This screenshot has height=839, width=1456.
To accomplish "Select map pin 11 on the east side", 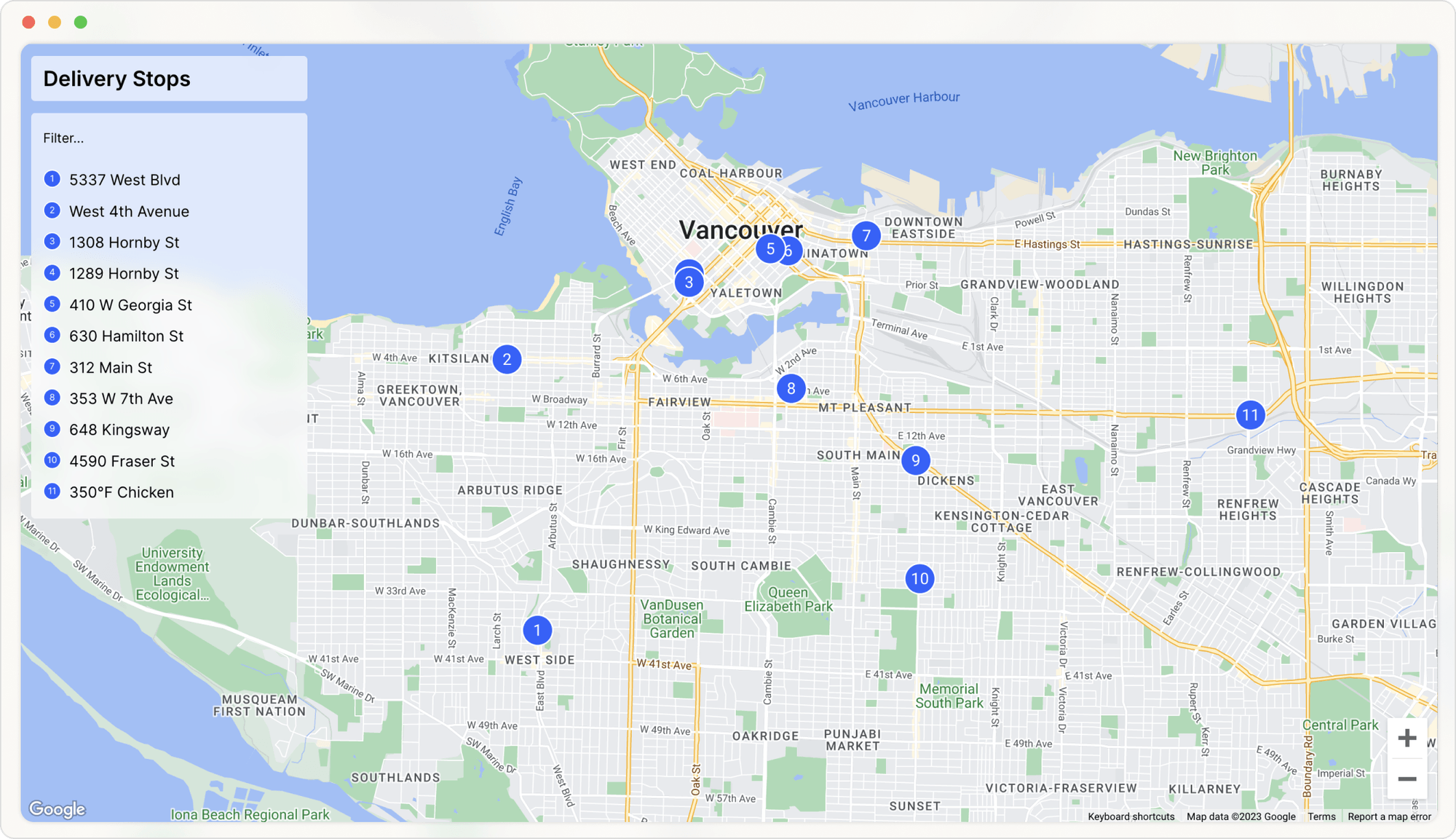I will (x=1250, y=415).
